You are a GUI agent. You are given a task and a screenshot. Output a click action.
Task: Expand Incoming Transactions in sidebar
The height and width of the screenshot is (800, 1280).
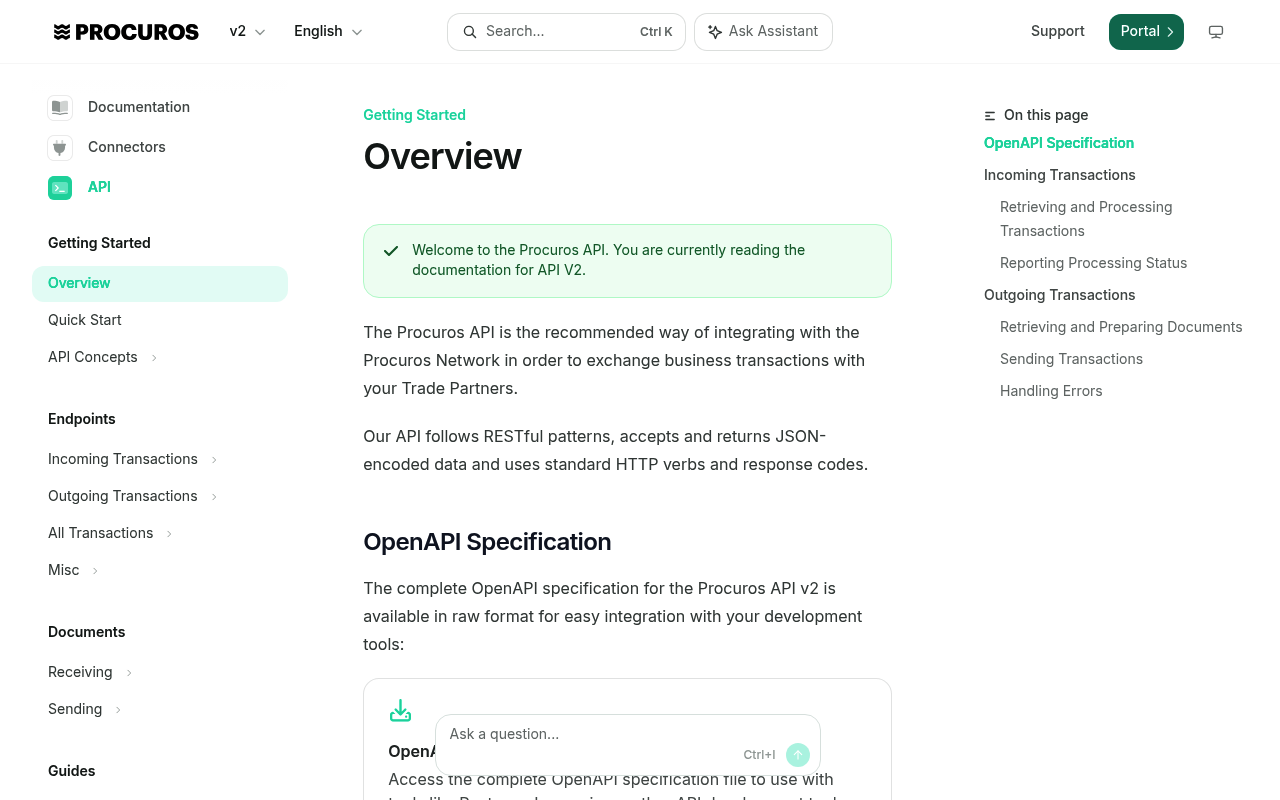(x=214, y=460)
